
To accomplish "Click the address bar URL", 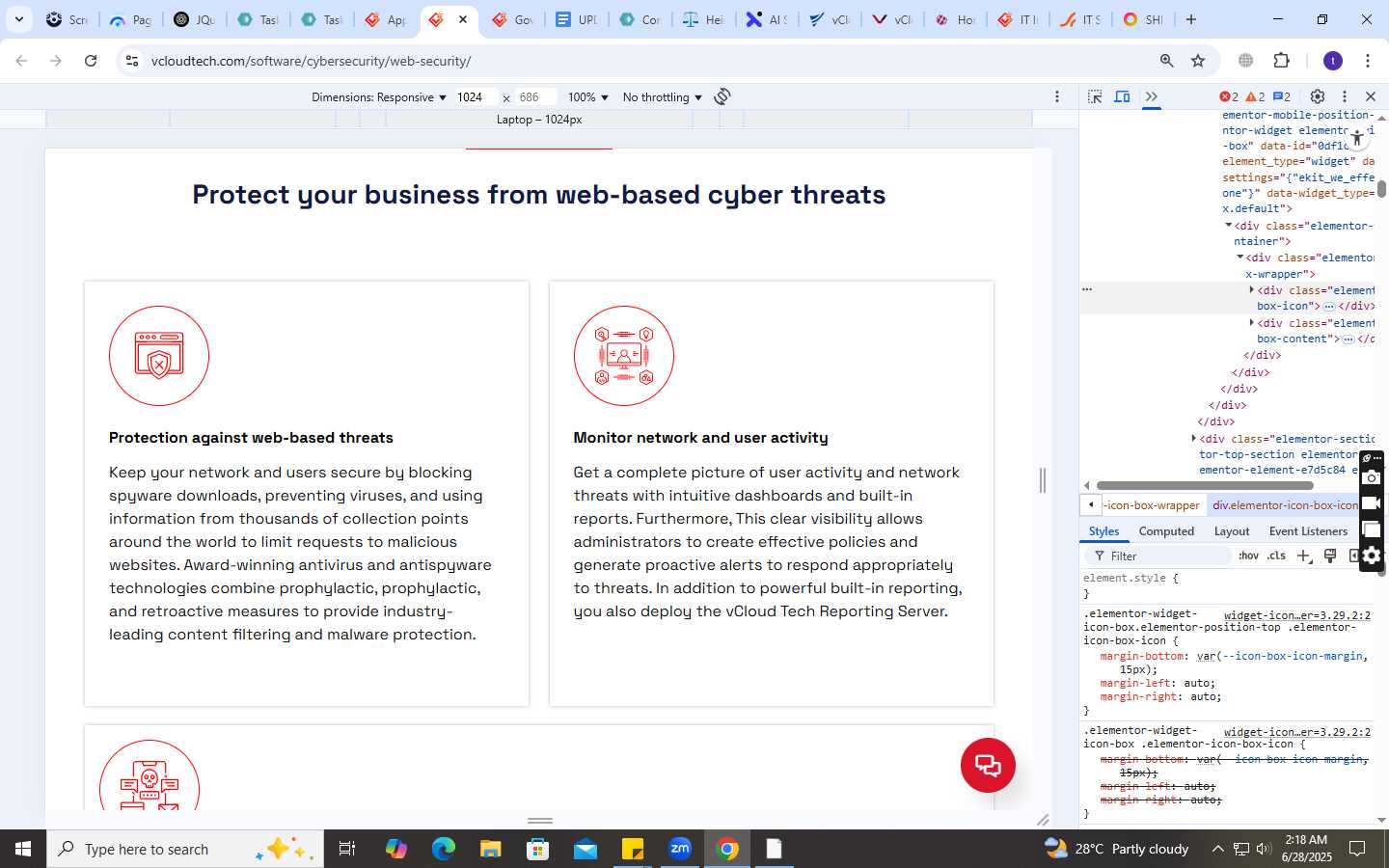I will [x=311, y=61].
